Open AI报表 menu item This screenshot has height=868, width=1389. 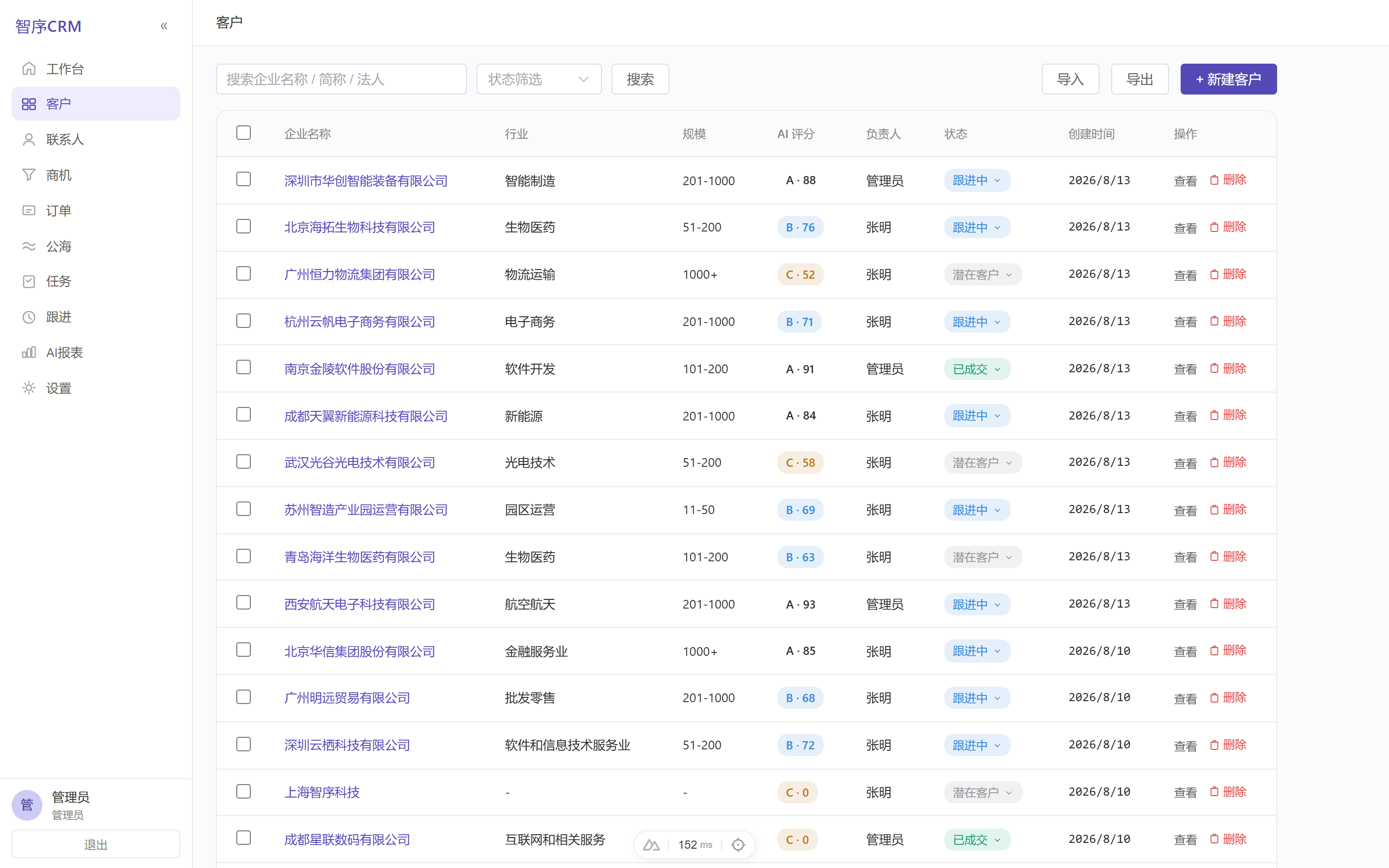pos(96,353)
